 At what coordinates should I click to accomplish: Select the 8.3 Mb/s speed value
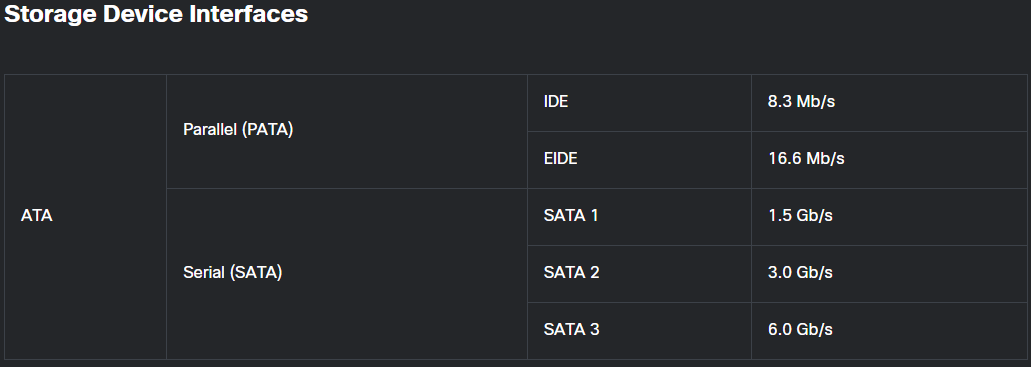802,102
